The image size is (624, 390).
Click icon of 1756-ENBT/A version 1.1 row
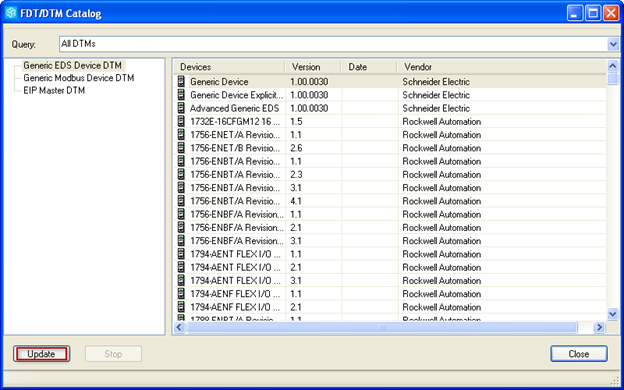pyautogui.click(x=181, y=161)
